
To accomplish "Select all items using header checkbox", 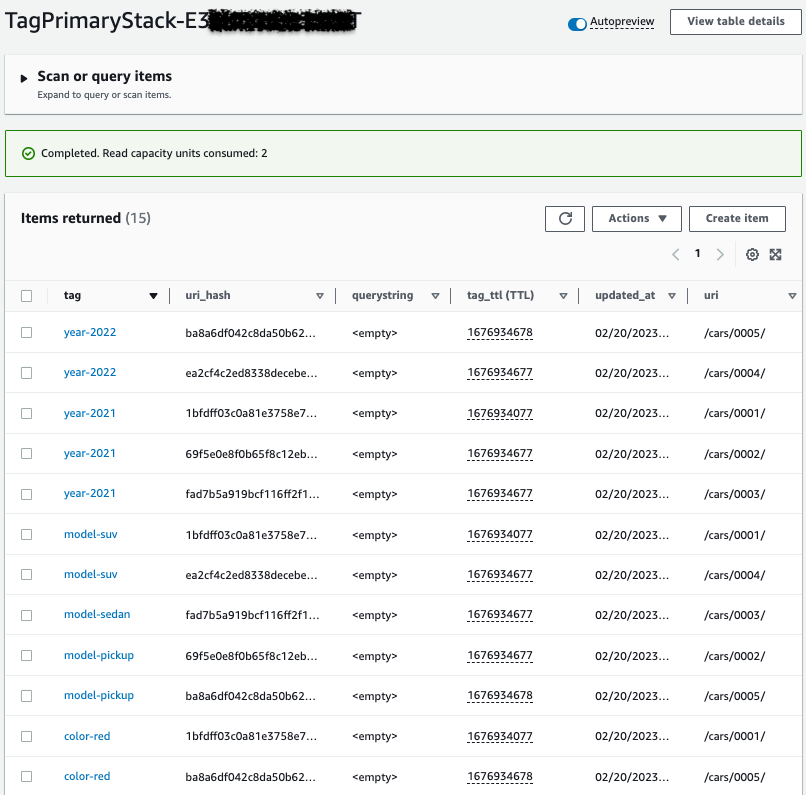I will tap(27, 295).
